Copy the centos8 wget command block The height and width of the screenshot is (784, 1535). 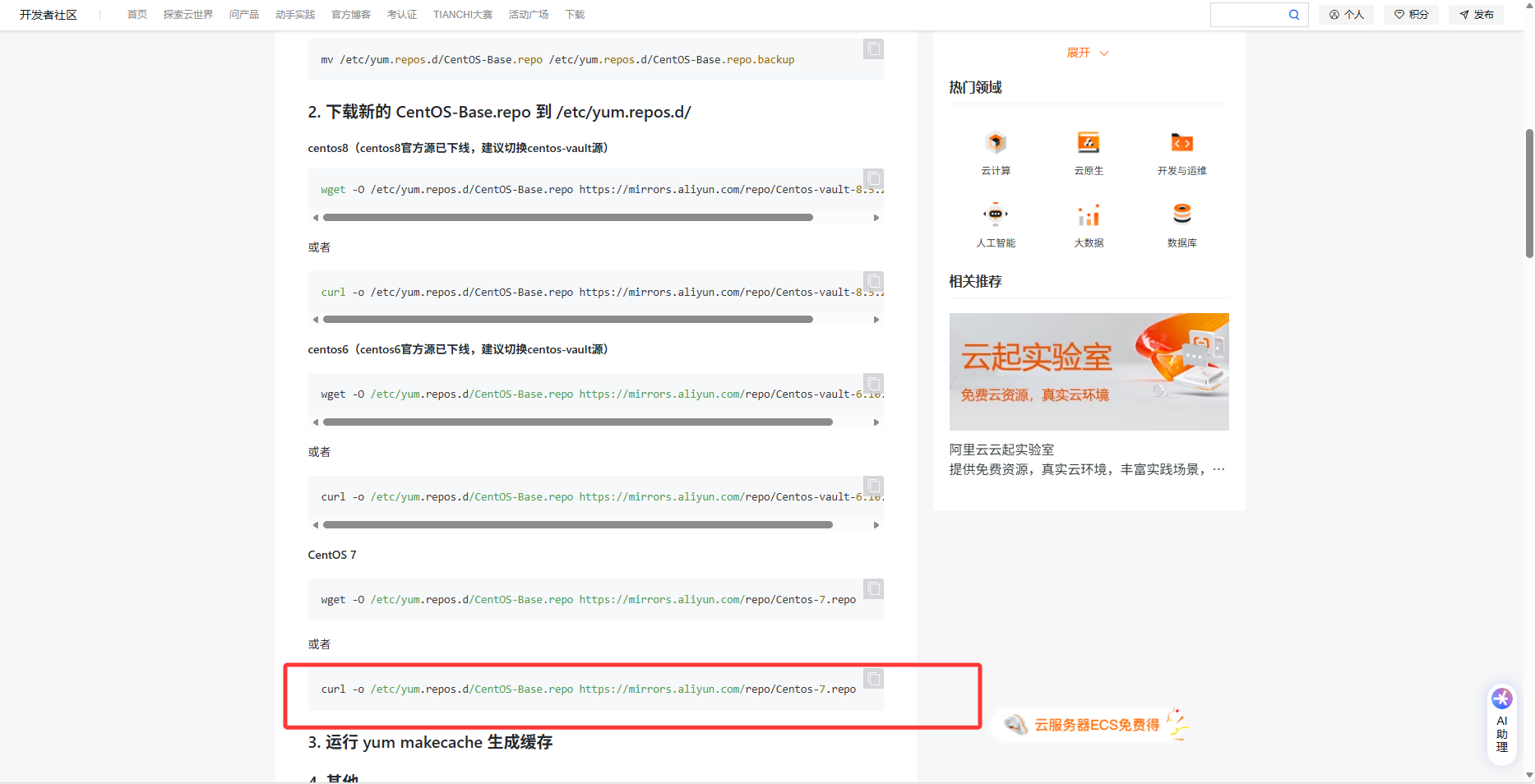(873, 179)
